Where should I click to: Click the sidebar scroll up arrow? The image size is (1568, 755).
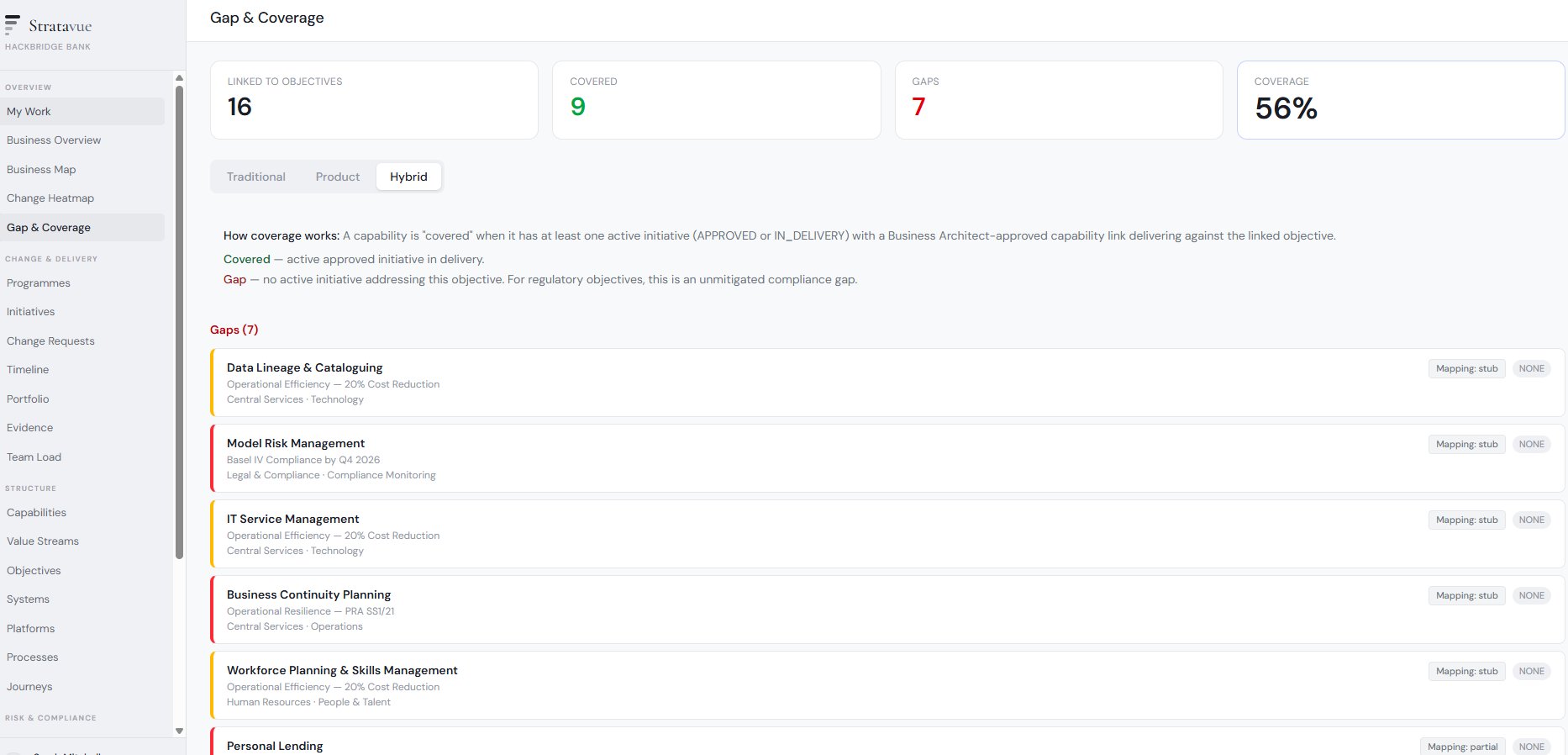(x=179, y=78)
